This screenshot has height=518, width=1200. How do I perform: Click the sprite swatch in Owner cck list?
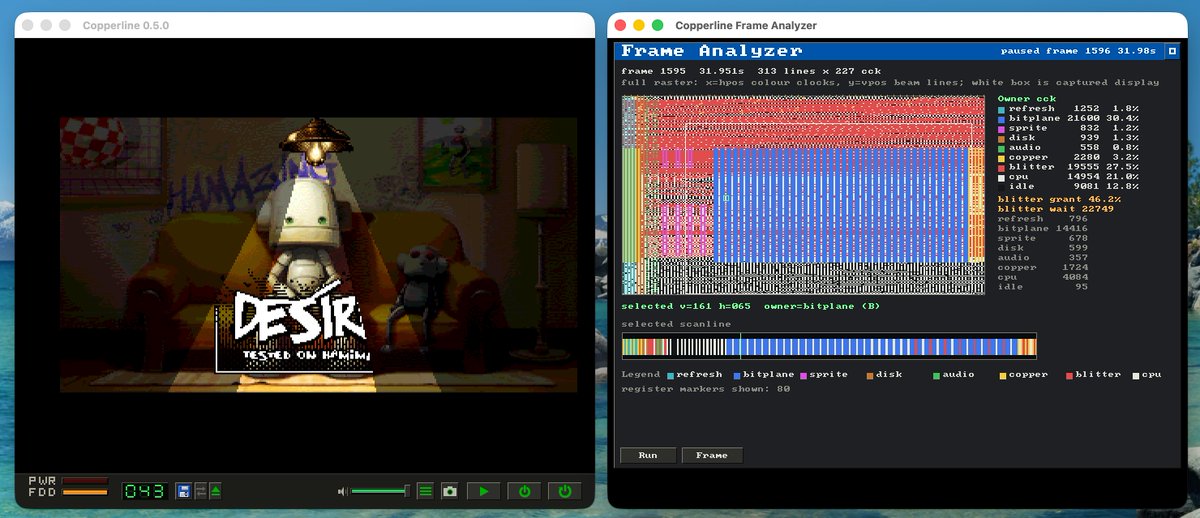(1001, 128)
